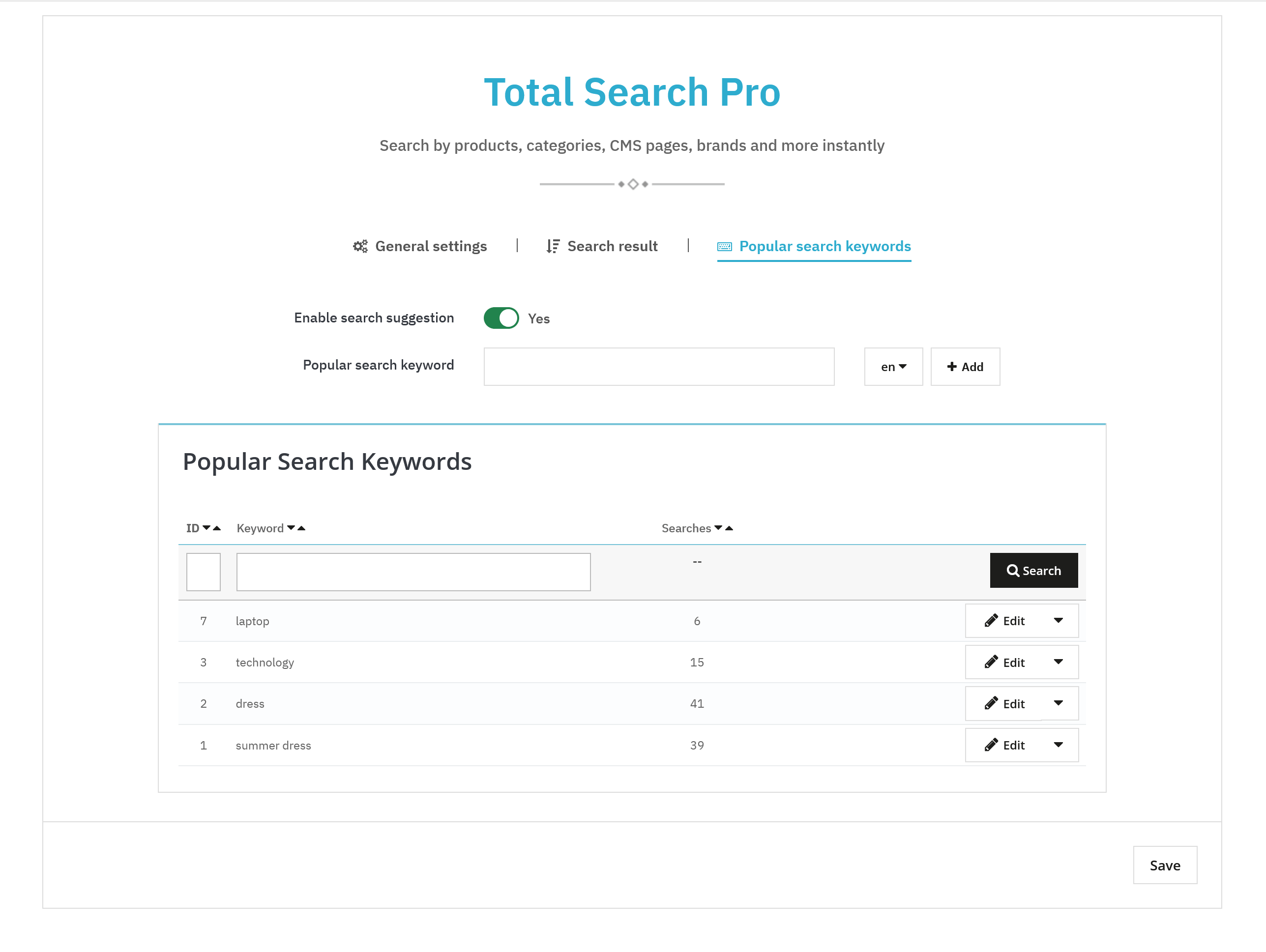The image size is (1266, 952).
Task: Focus the Popular search keyword input
Action: click(659, 367)
